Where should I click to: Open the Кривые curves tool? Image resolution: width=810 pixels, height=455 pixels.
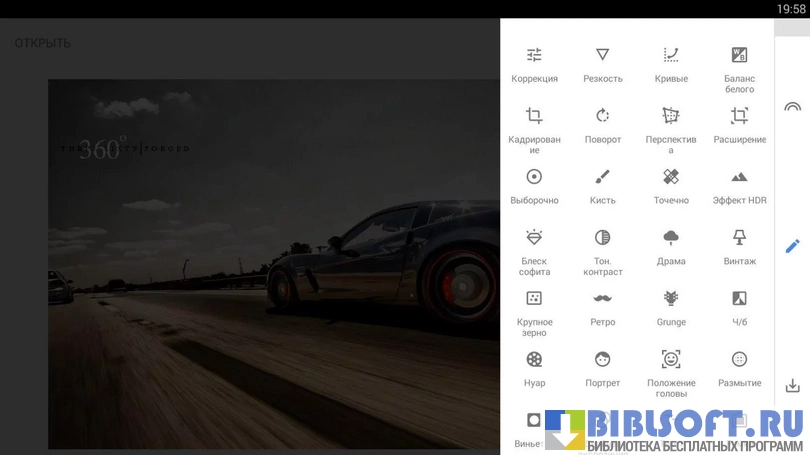[671, 64]
